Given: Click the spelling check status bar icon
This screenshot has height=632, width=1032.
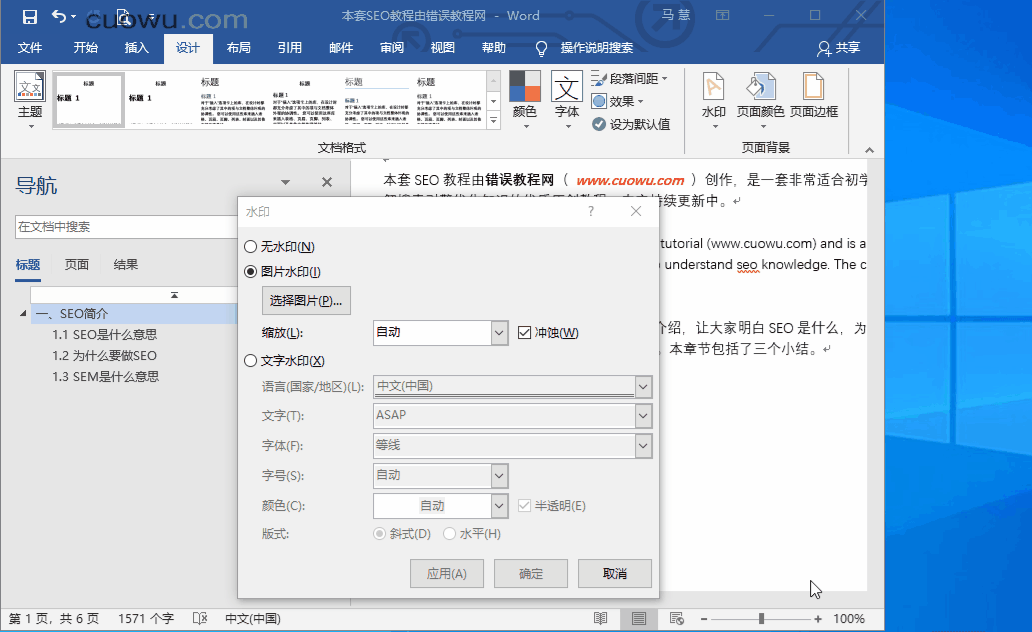Looking at the screenshot, I should 200,618.
